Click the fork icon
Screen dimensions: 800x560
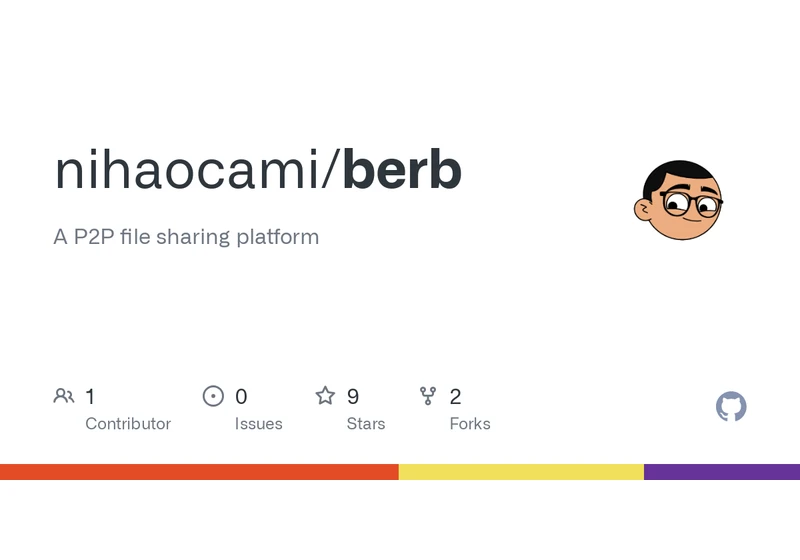tap(428, 396)
